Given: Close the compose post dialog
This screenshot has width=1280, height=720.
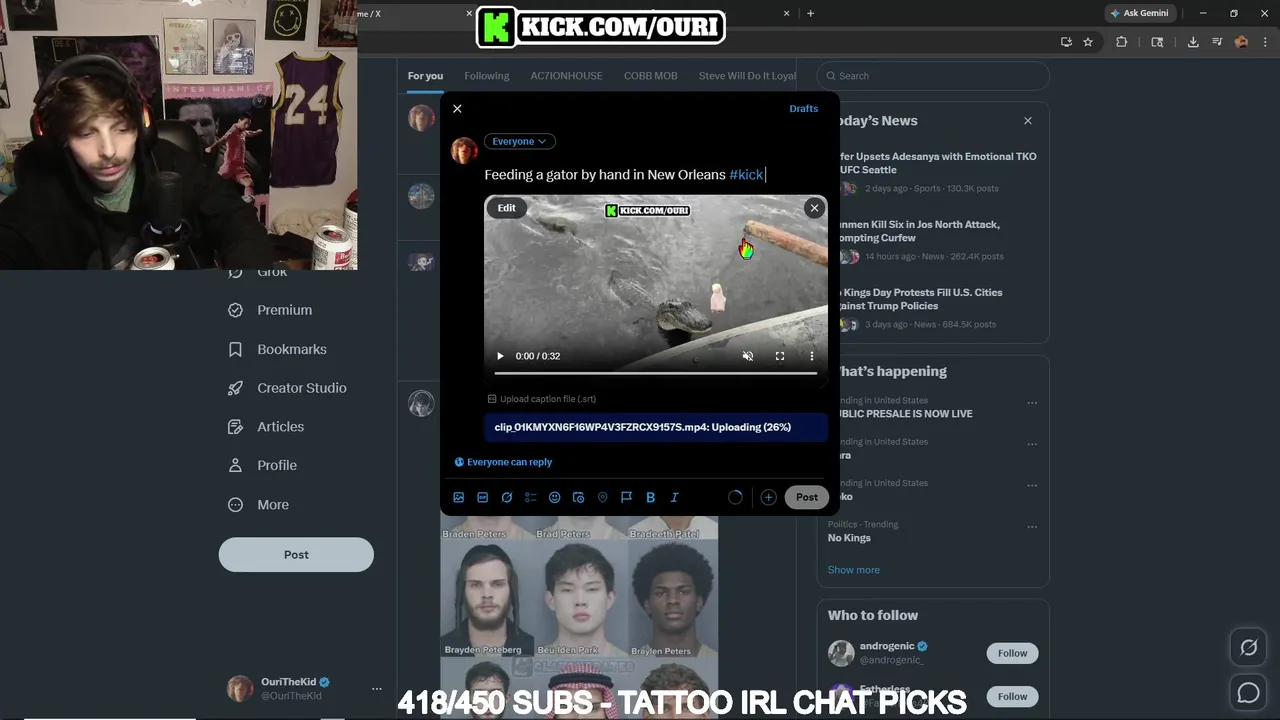Looking at the screenshot, I should click(457, 109).
